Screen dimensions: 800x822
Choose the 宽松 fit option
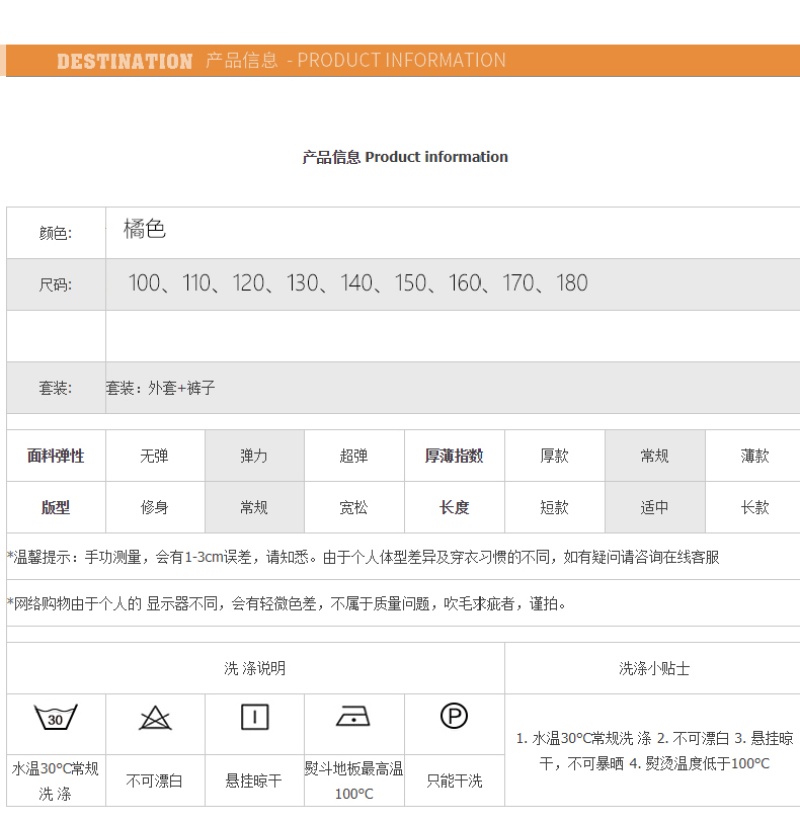click(x=354, y=508)
